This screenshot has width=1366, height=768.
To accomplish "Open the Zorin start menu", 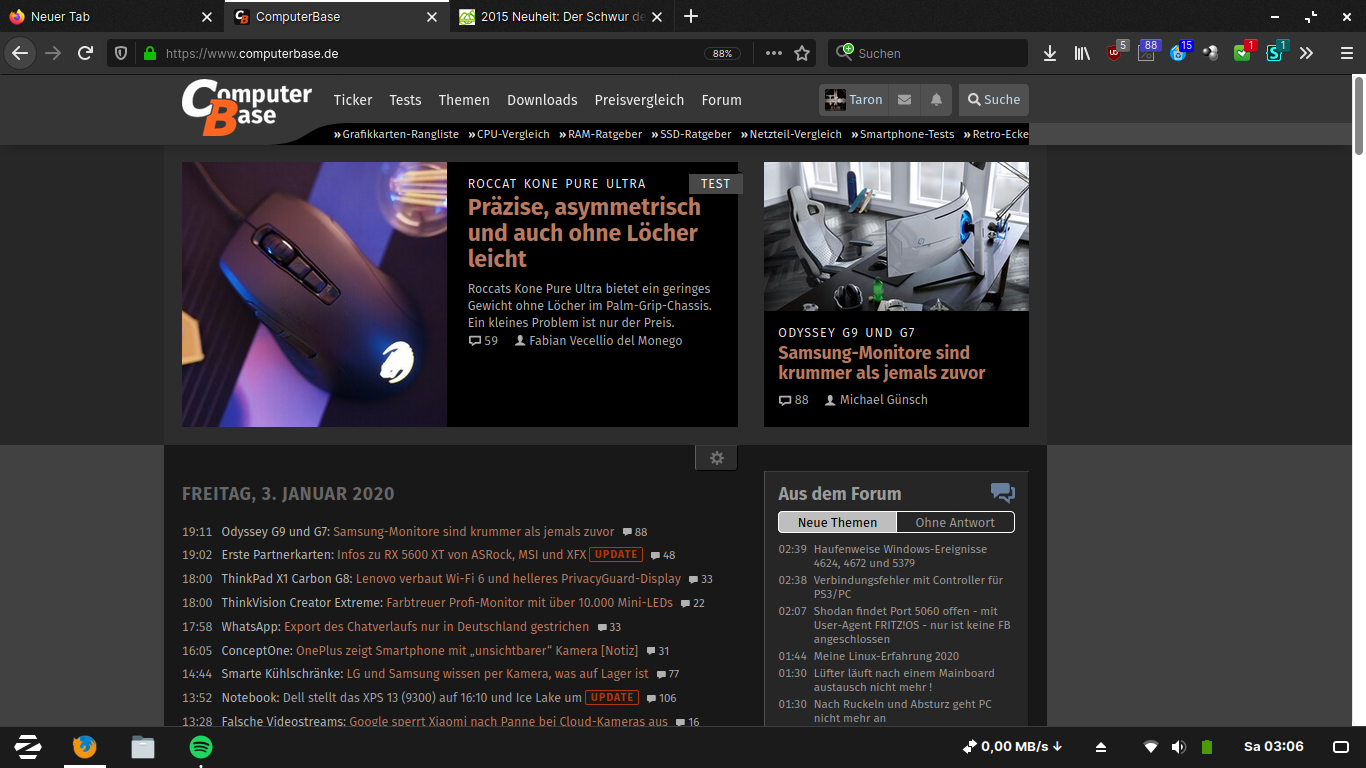I will tap(28, 747).
